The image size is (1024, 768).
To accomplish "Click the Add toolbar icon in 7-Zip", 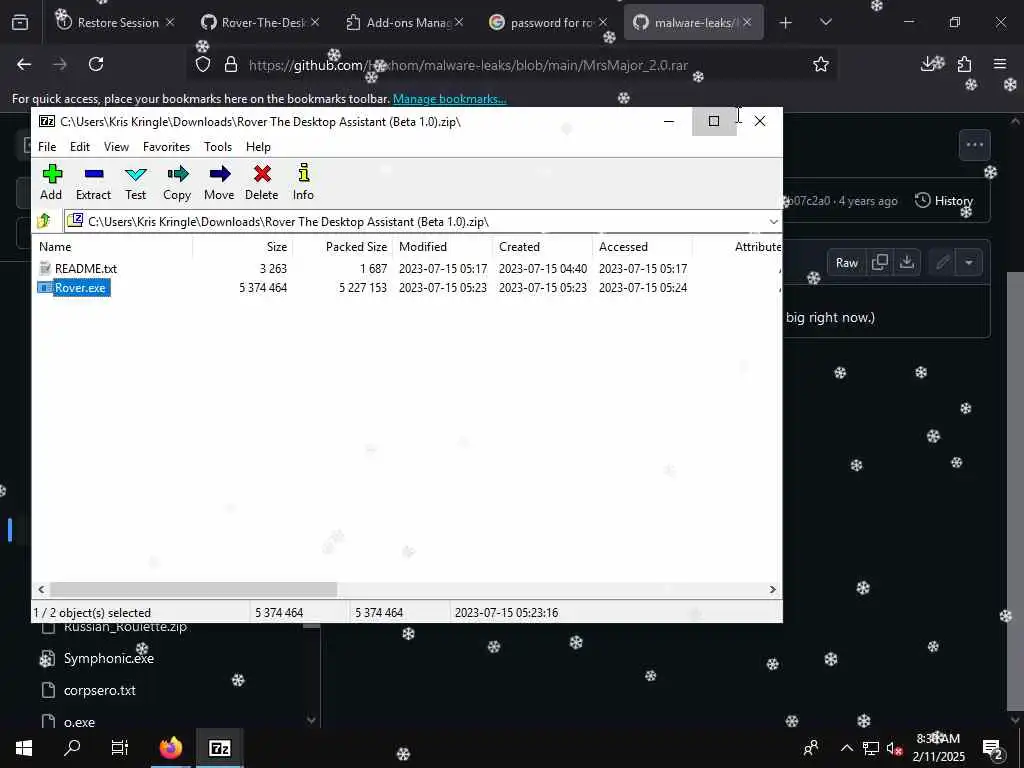I will click(x=52, y=182).
